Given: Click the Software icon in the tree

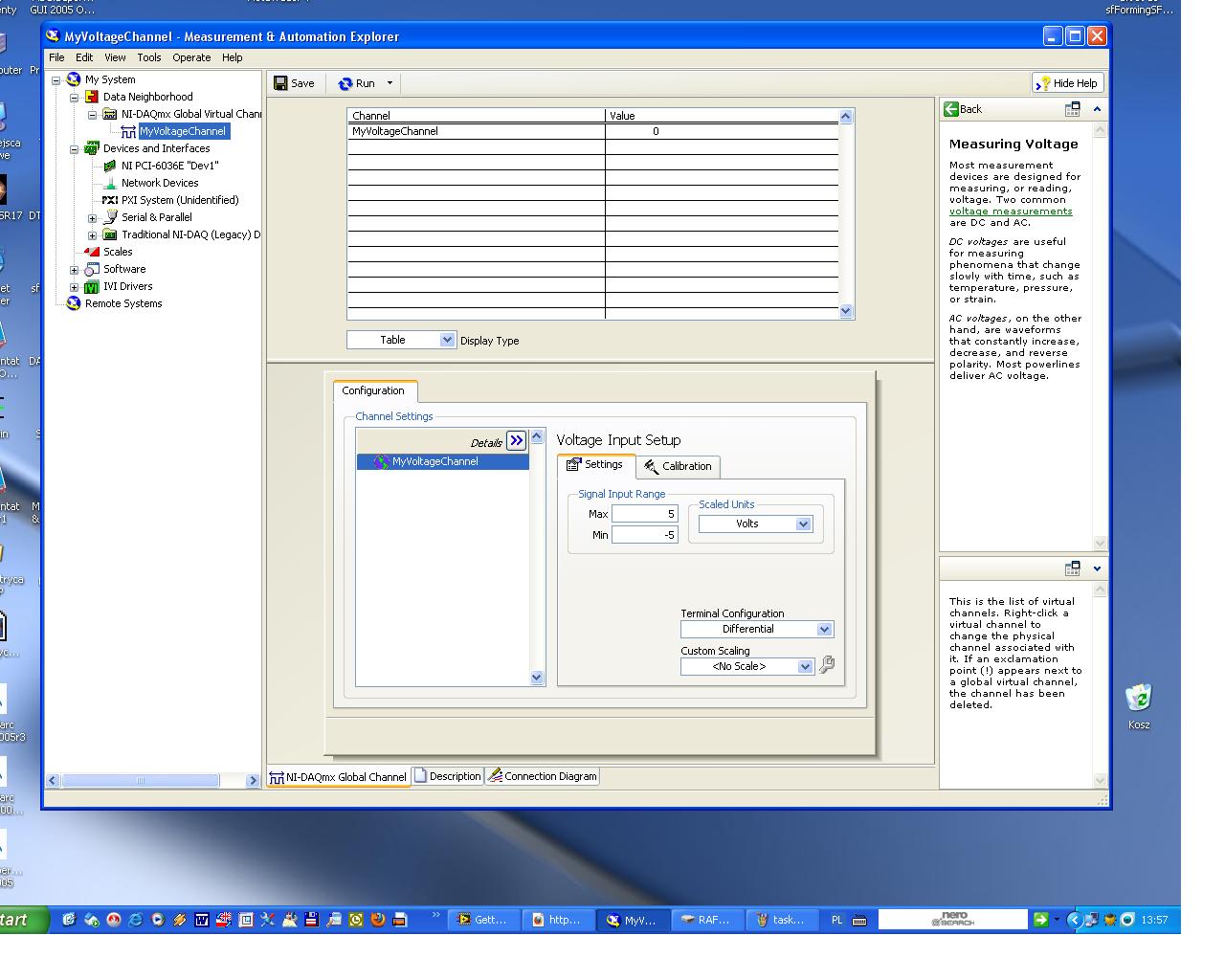Looking at the screenshot, I should tap(92, 269).
